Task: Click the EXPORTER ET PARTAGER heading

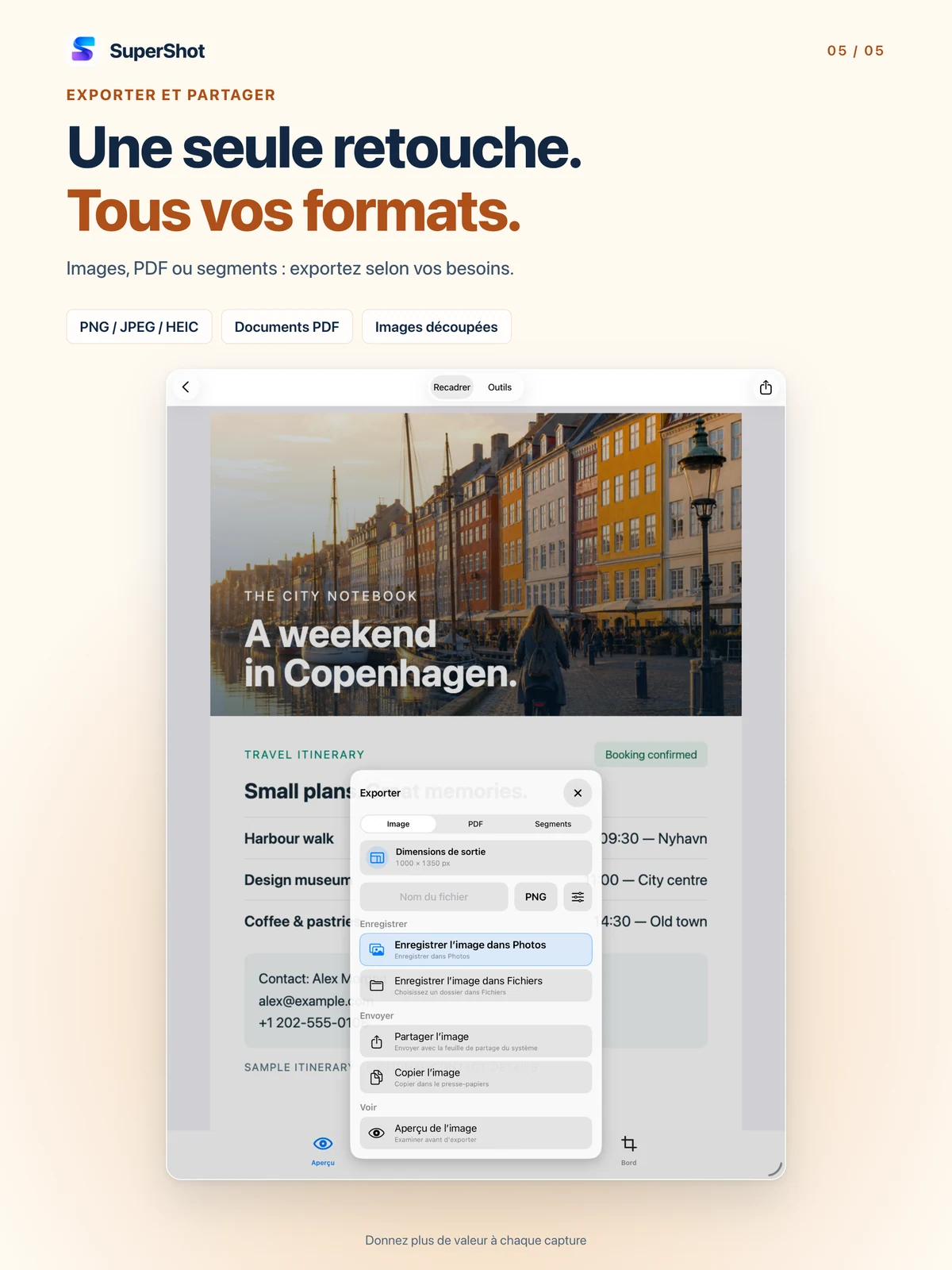Action: [171, 95]
